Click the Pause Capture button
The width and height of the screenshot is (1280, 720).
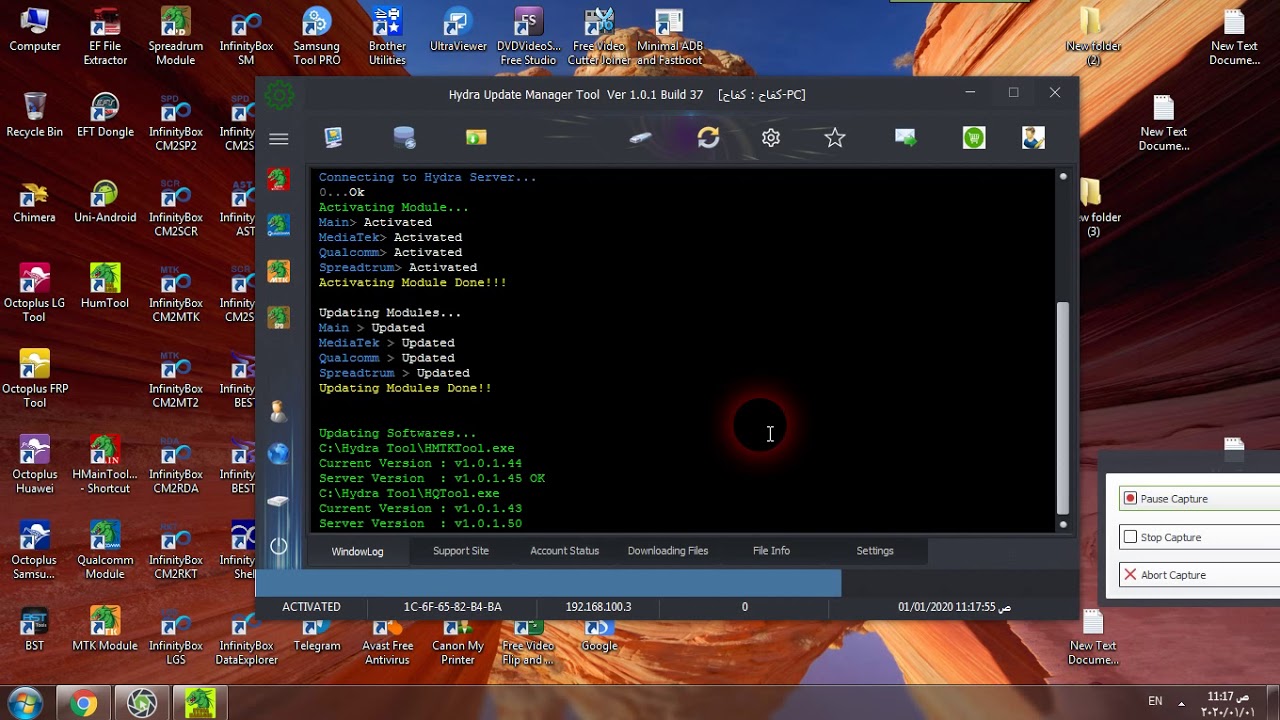[1200, 498]
